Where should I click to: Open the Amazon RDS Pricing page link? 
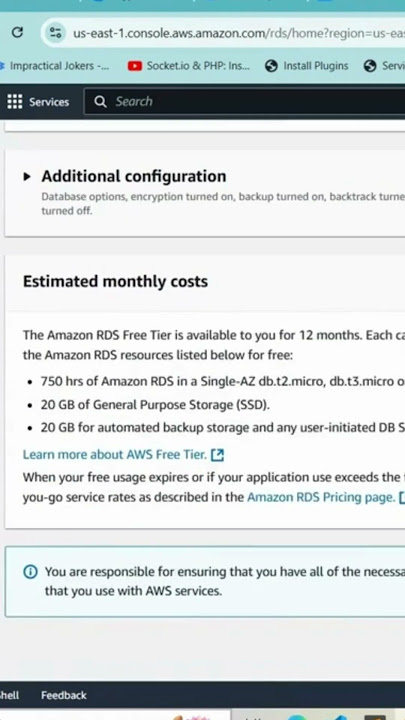point(321,497)
